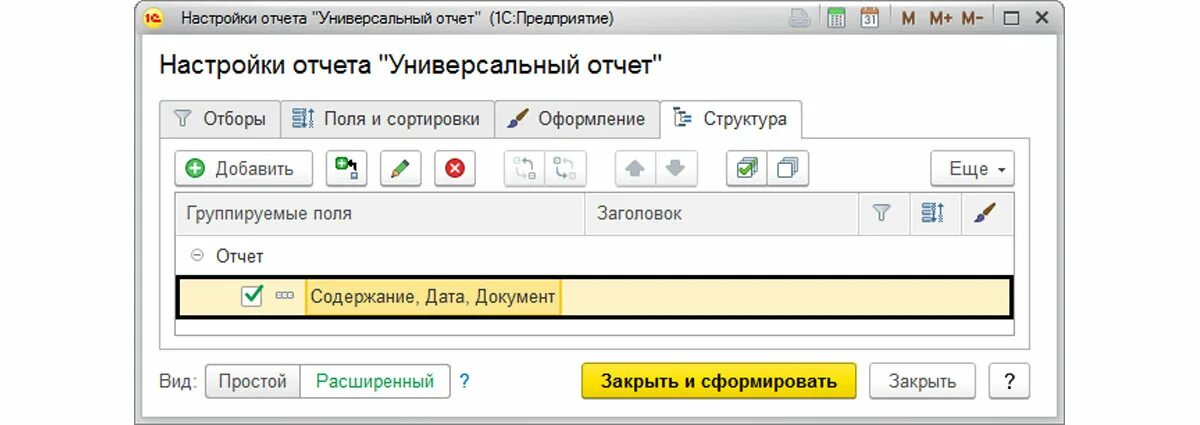Viewport: 1200px width, 425px height.
Task: Click the check all boxes icon
Action: (x=747, y=169)
